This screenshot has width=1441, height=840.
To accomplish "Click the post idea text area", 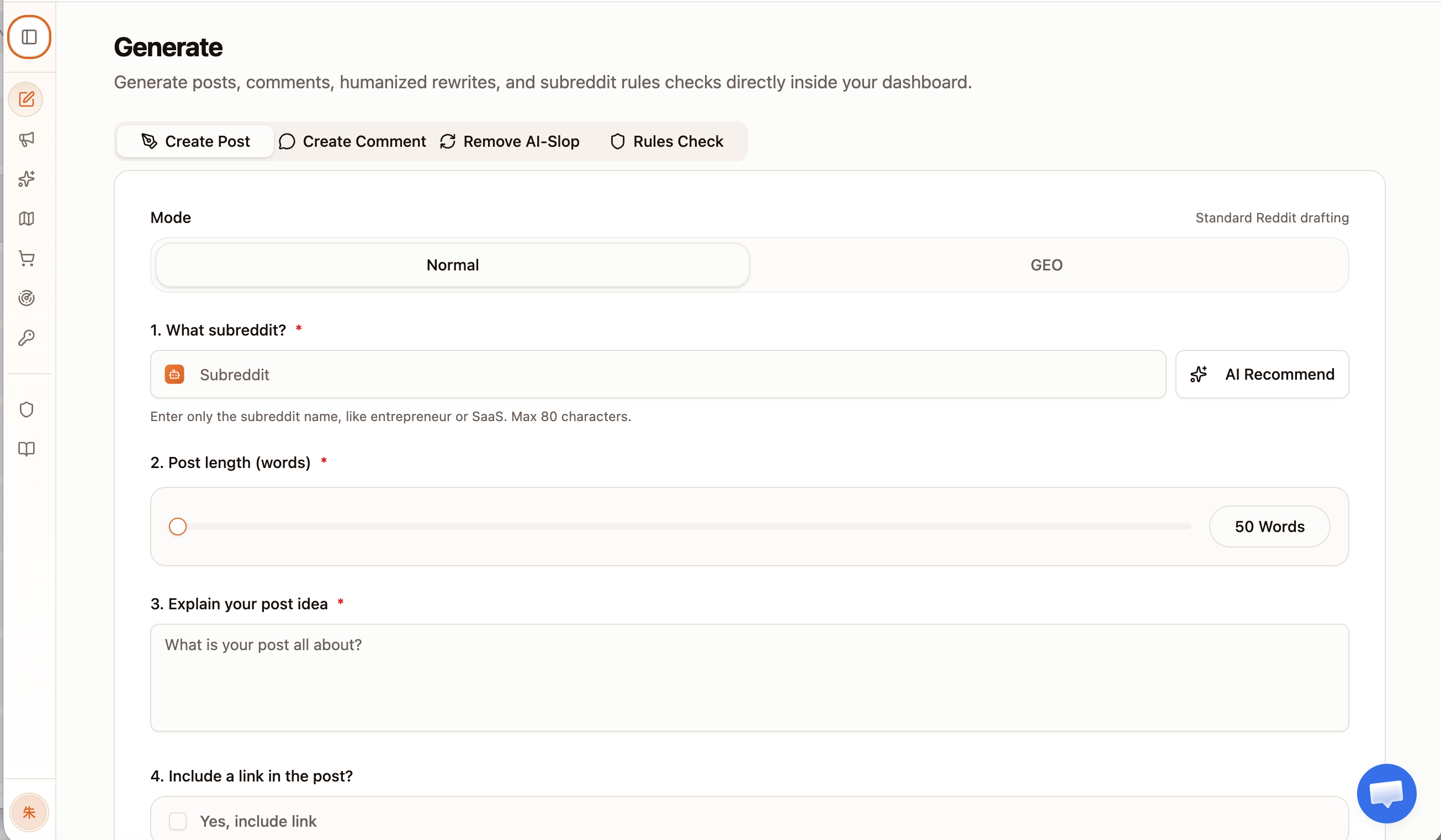I will pyautogui.click(x=749, y=677).
